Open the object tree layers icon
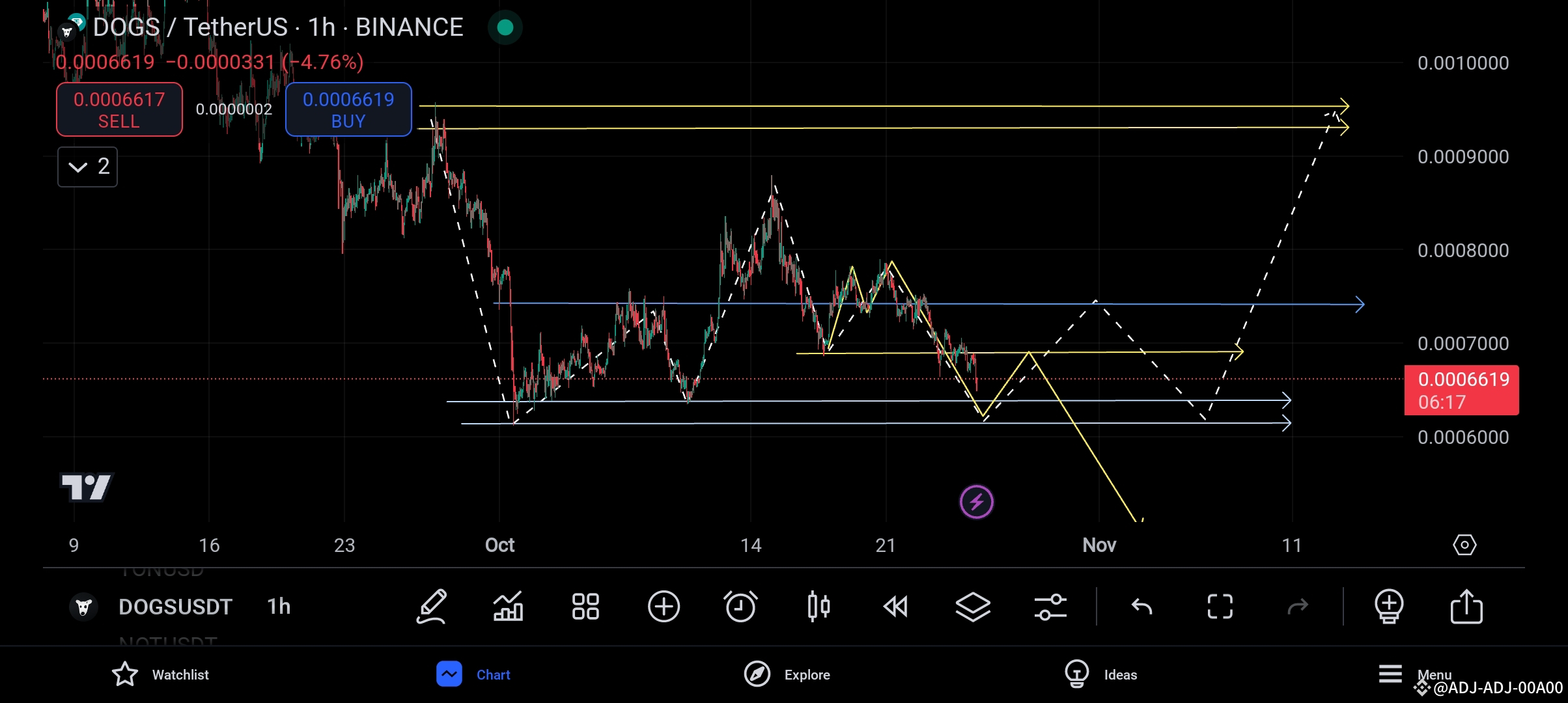Image resolution: width=1568 pixels, height=703 pixels. coord(973,606)
